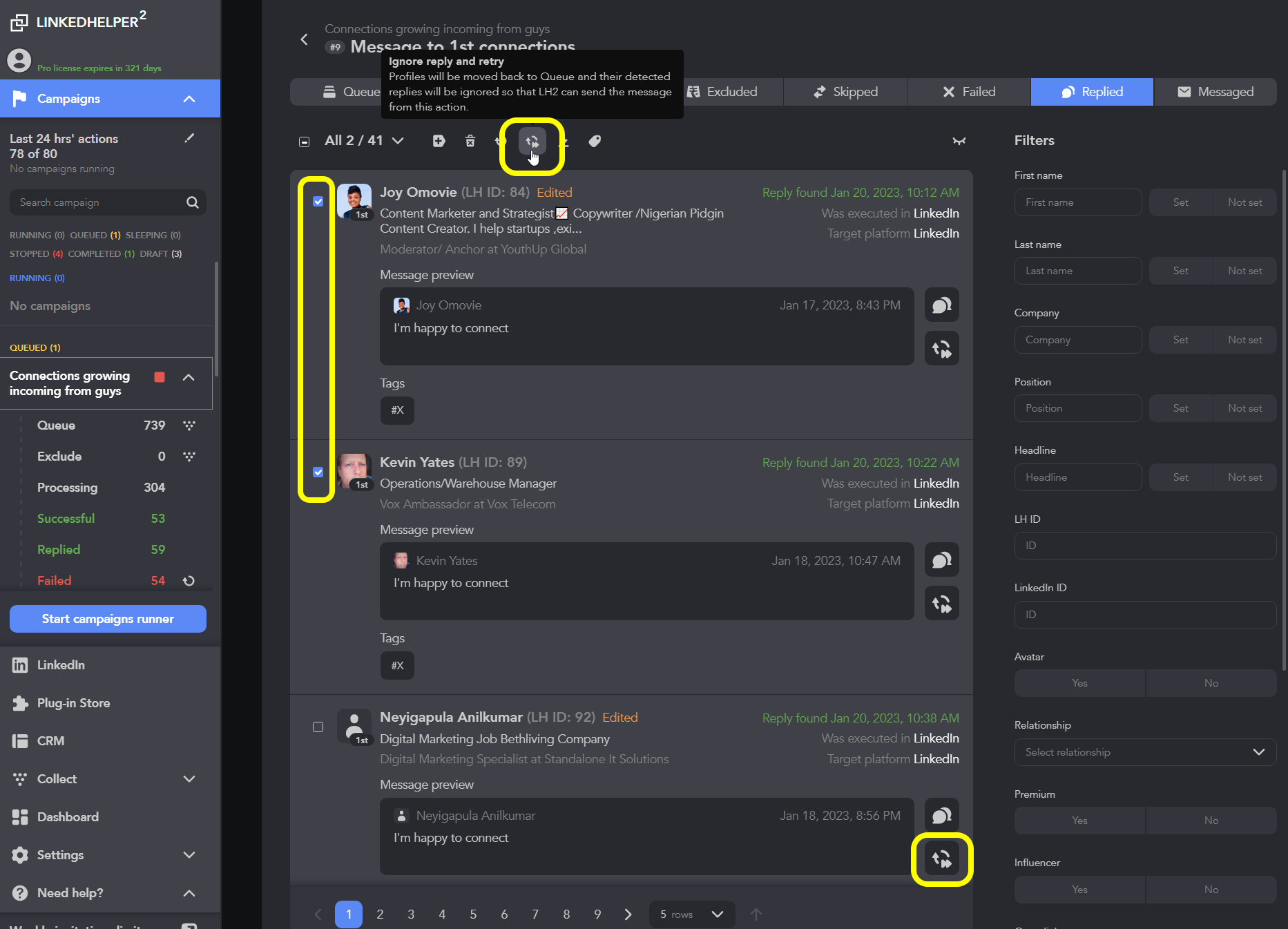Click the Ignore reply and retry toolbar icon
Screen dimensions: 1288x929
532,142
